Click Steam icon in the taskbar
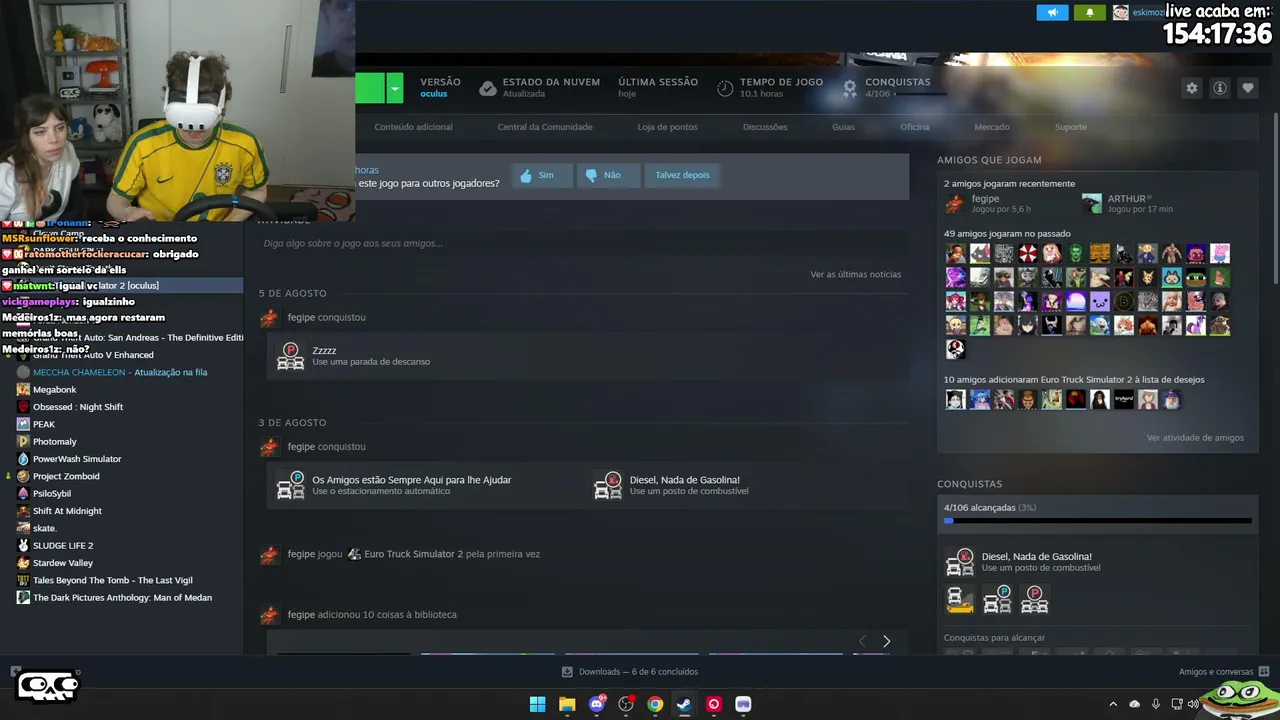 684,704
